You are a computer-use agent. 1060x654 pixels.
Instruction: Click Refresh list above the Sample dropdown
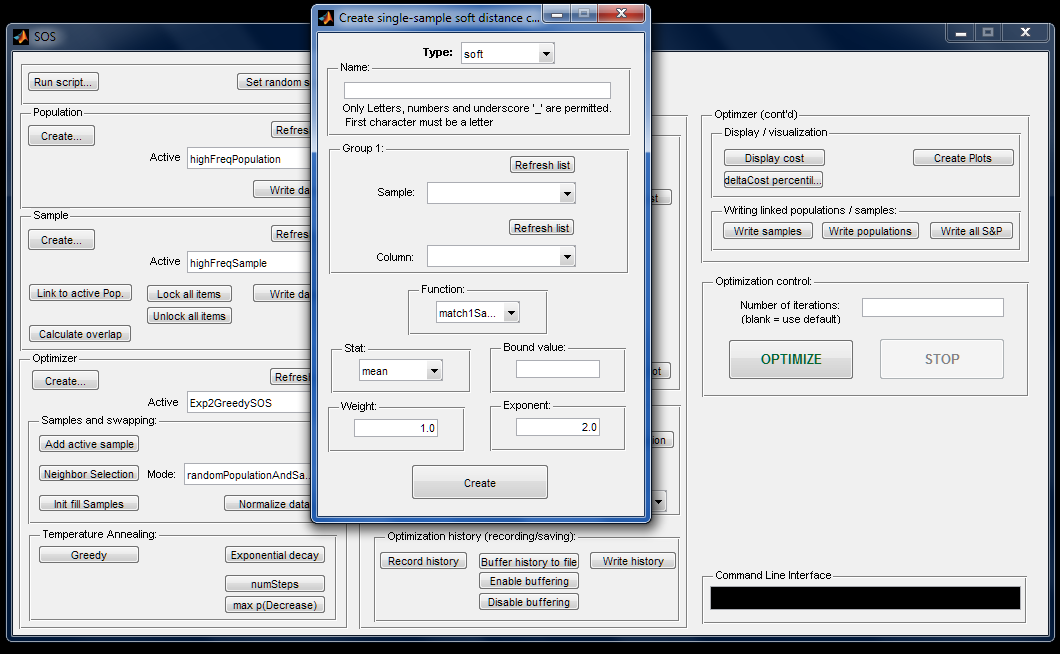(542, 165)
